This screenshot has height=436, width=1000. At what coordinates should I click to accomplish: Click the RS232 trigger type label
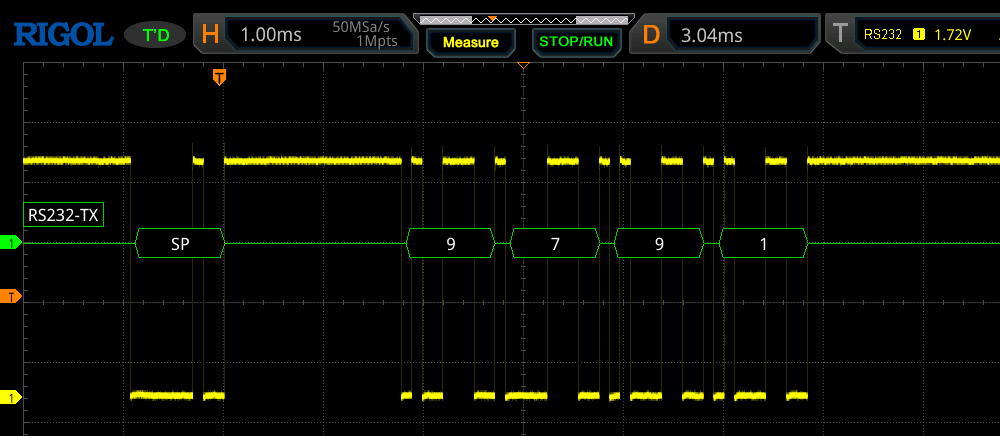click(x=883, y=34)
